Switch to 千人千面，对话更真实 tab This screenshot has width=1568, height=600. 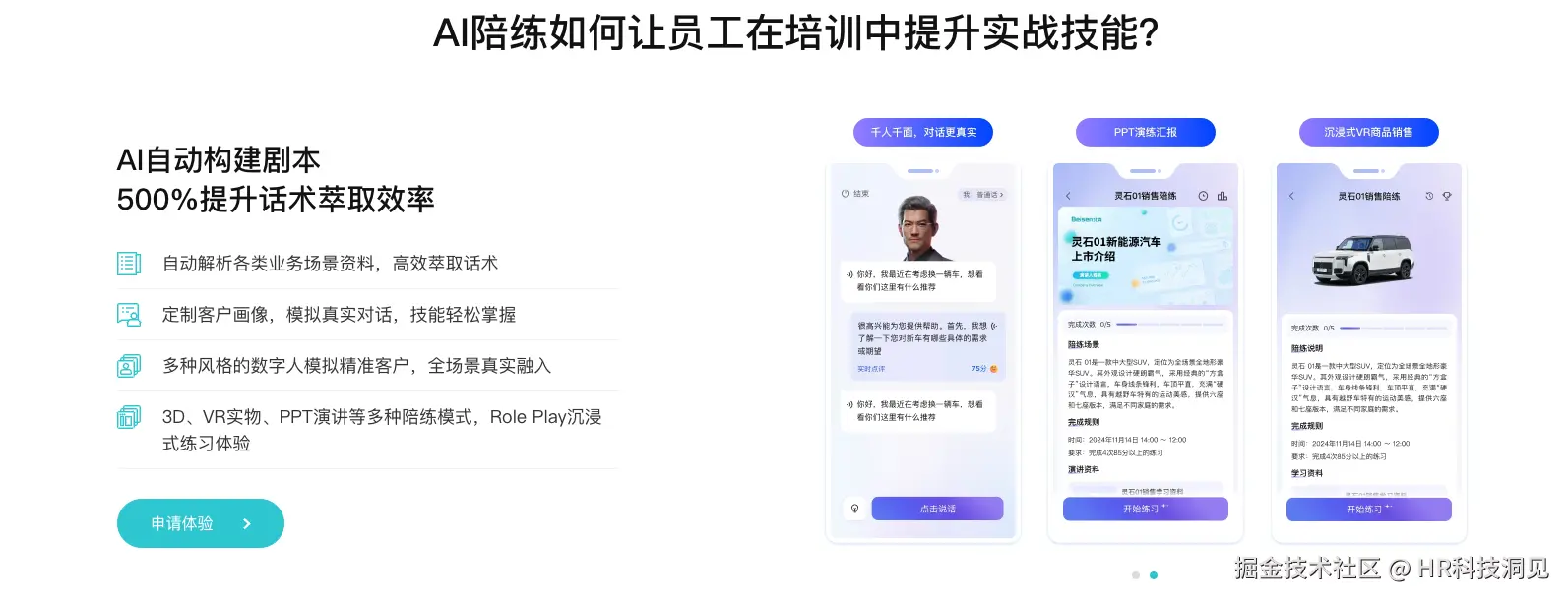(x=923, y=132)
